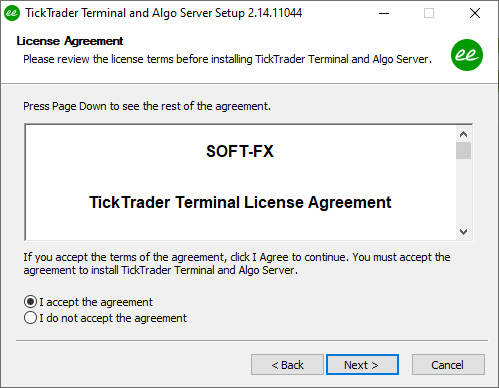This screenshot has width=499, height=388.
Task: Click the window title text in the title bar
Action: (164, 13)
